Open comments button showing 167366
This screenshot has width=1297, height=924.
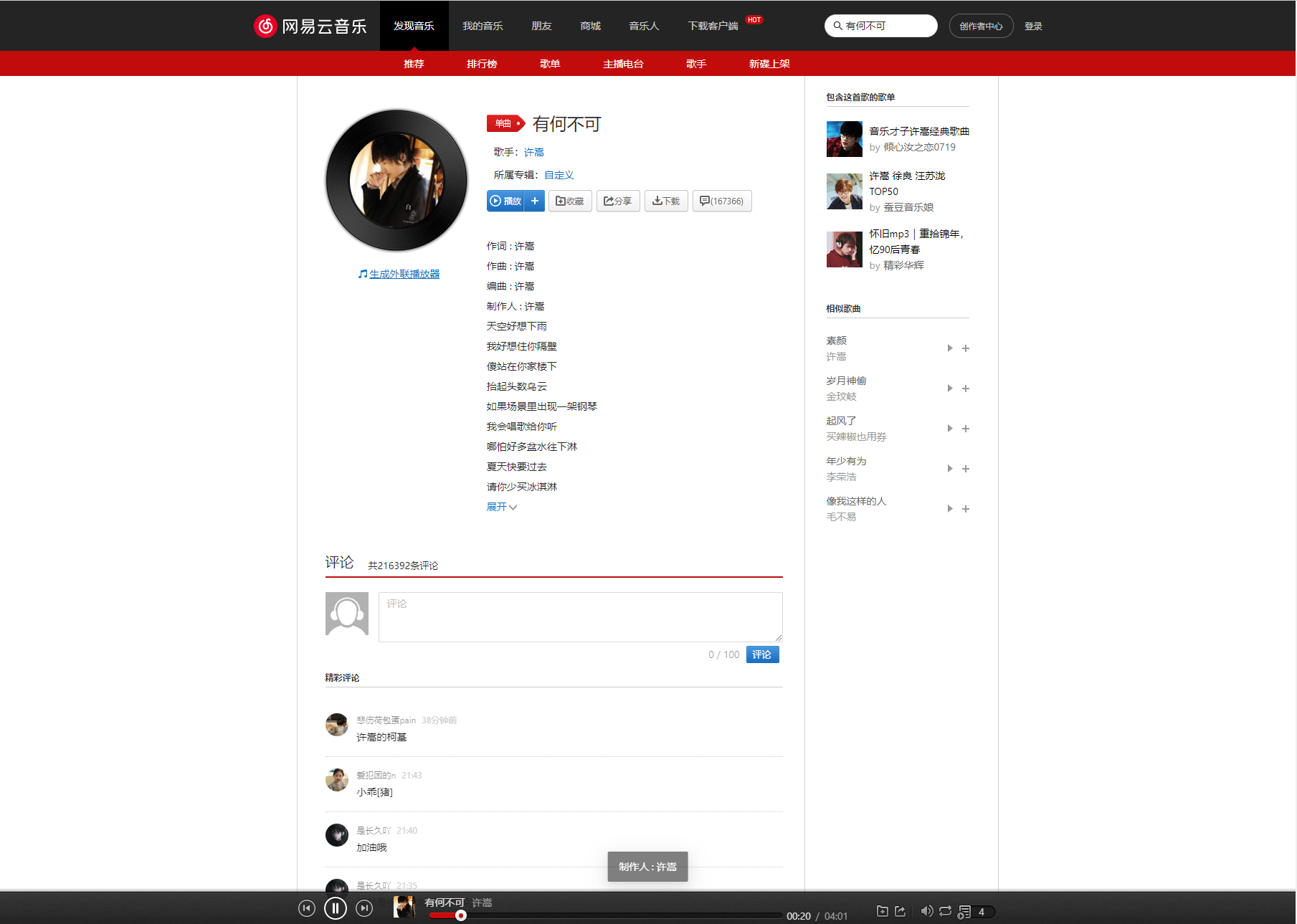722,201
